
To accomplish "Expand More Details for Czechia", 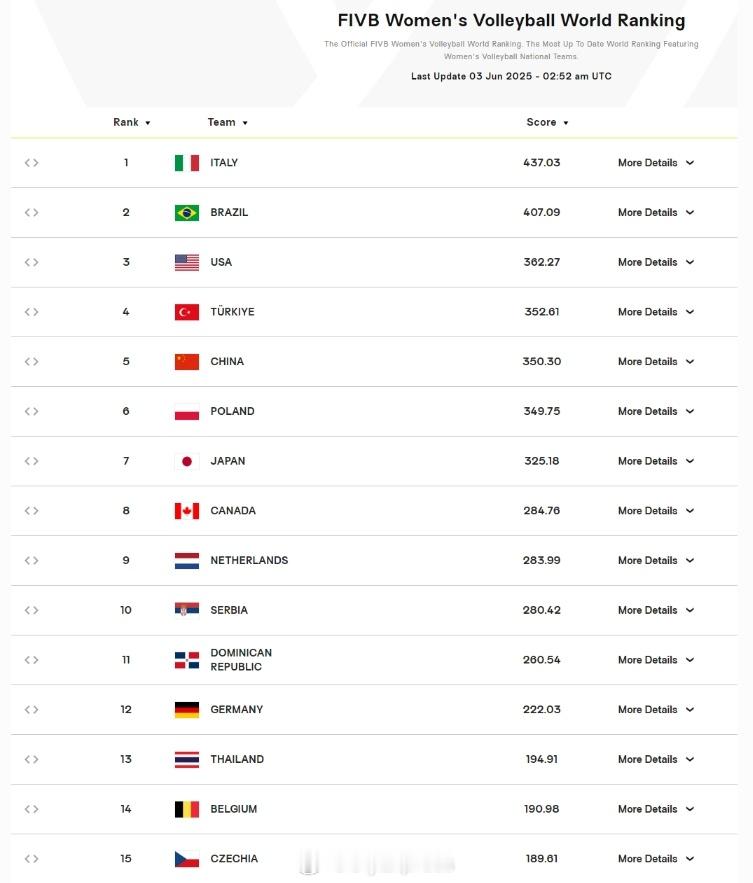I will coord(656,859).
